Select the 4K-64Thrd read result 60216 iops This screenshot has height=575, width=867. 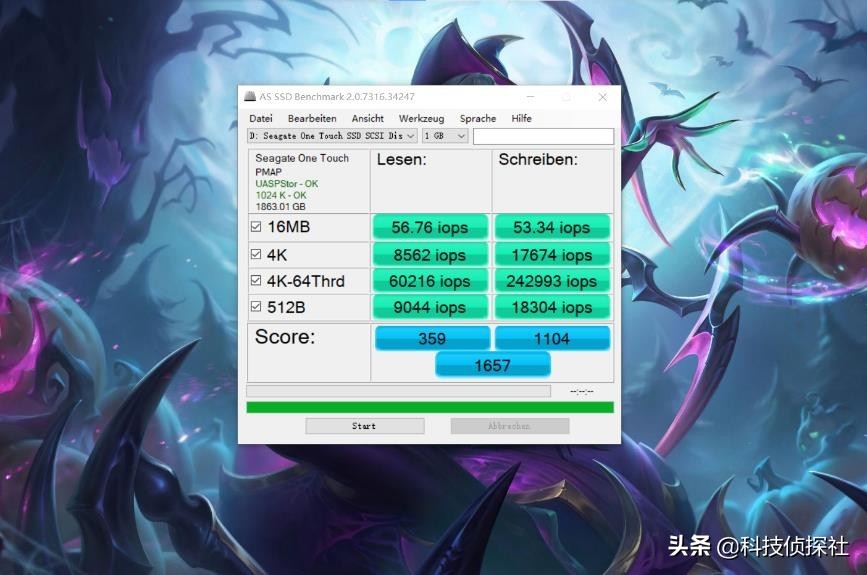pyautogui.click(x=430, y=281)
